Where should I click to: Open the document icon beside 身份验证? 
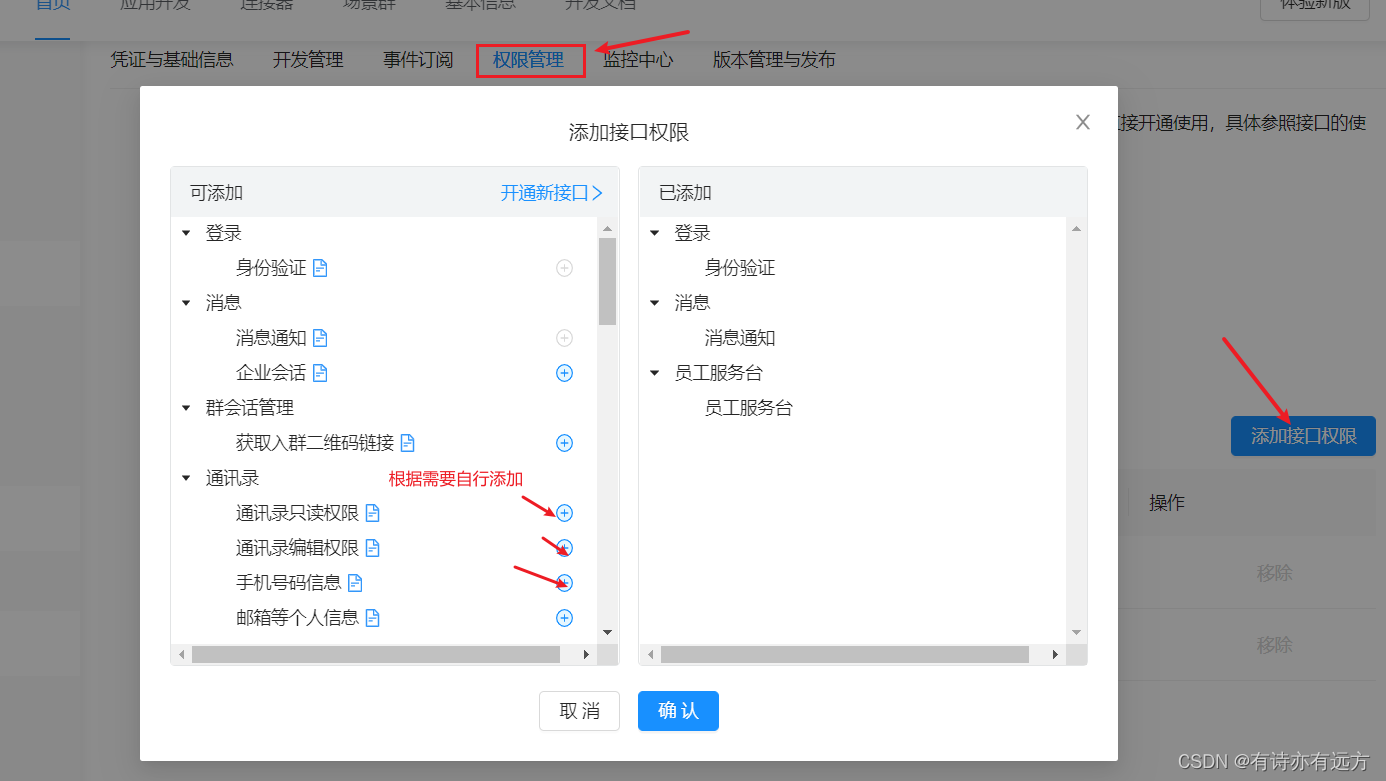pyautogui.click(x=320, y=268)
